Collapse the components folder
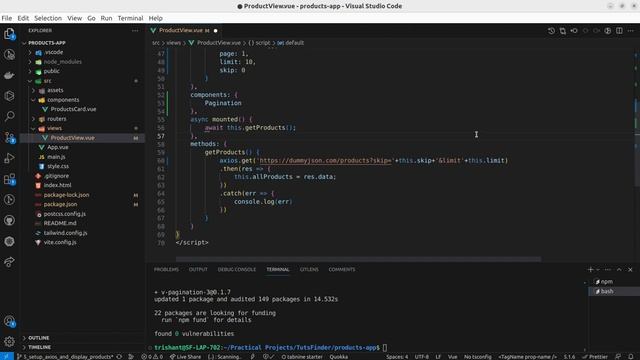 [34, 100]
